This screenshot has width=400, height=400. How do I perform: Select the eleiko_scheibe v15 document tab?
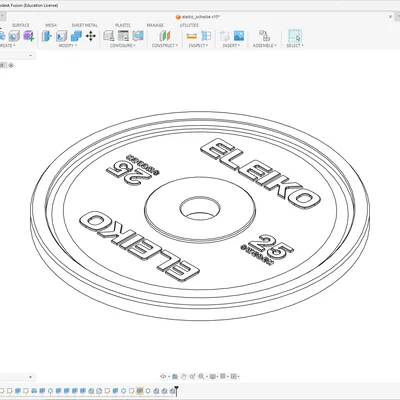[198, 16]
